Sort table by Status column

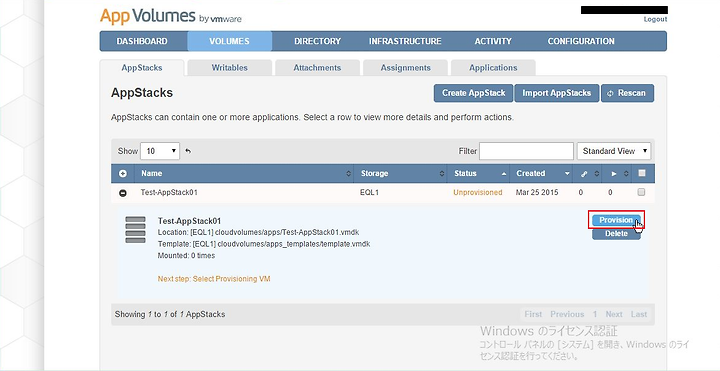(478, 174)
